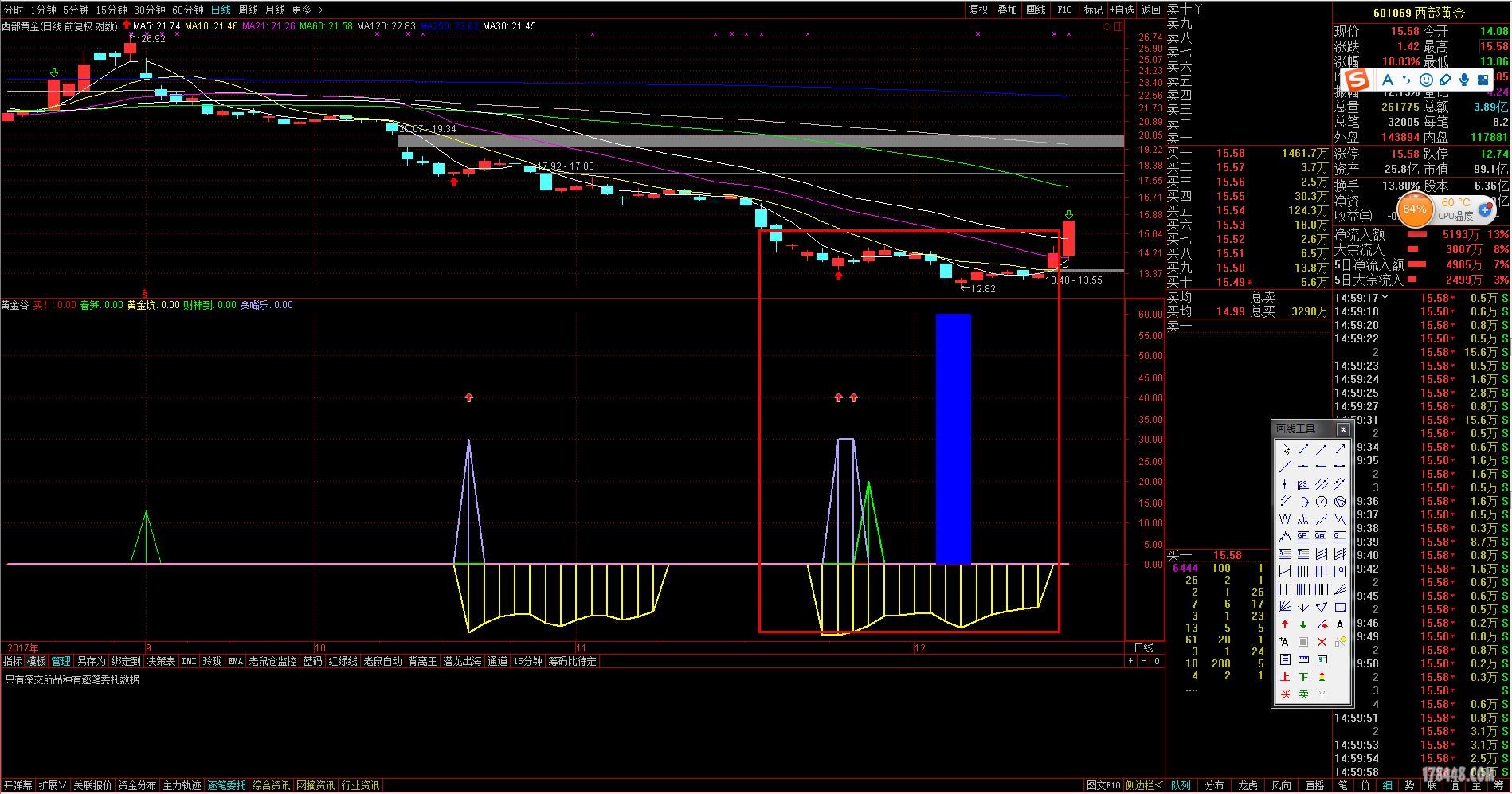1512x794 pixels.
Task: Insert green down-arrow marker from palette
Action: pyautogui.click(x=1303, y=624)
